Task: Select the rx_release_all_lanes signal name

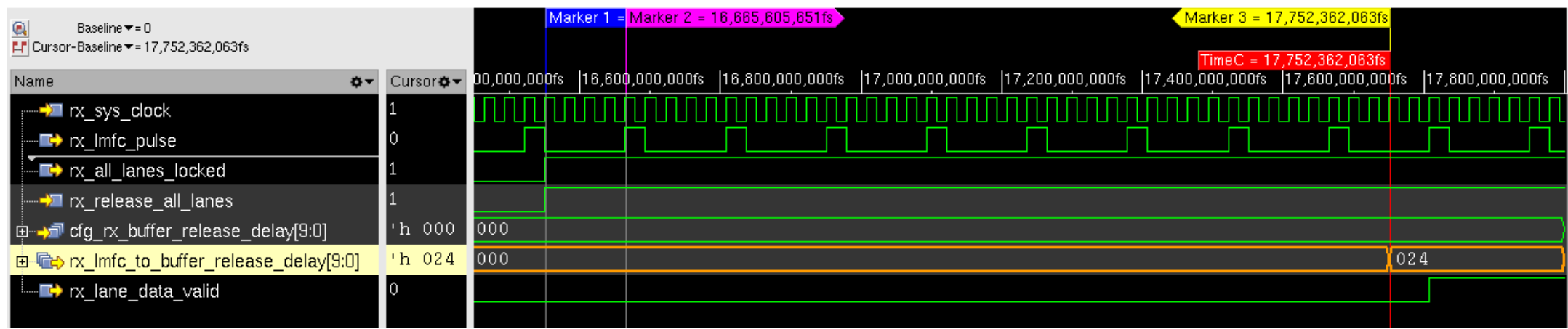Action: [151, 200]
